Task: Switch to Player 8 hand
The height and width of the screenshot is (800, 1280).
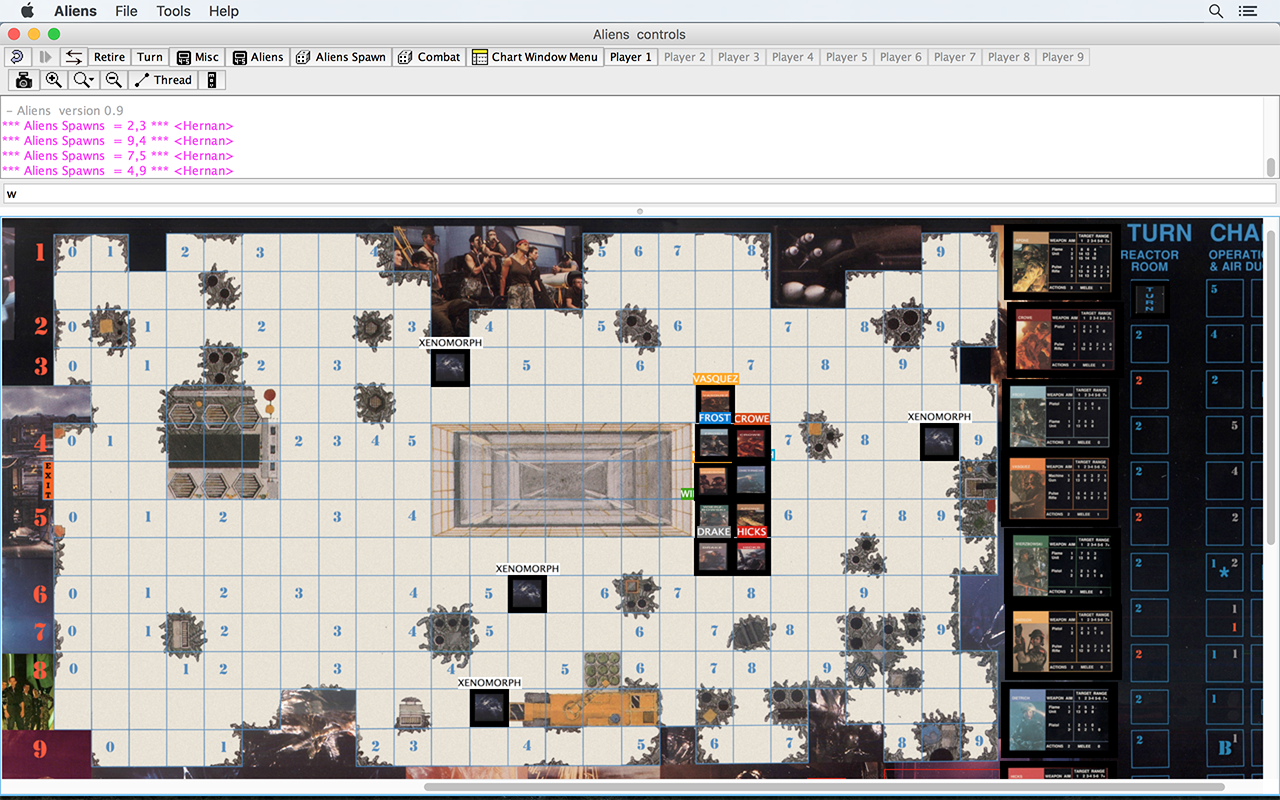Action: click(x=1009, y=57)
